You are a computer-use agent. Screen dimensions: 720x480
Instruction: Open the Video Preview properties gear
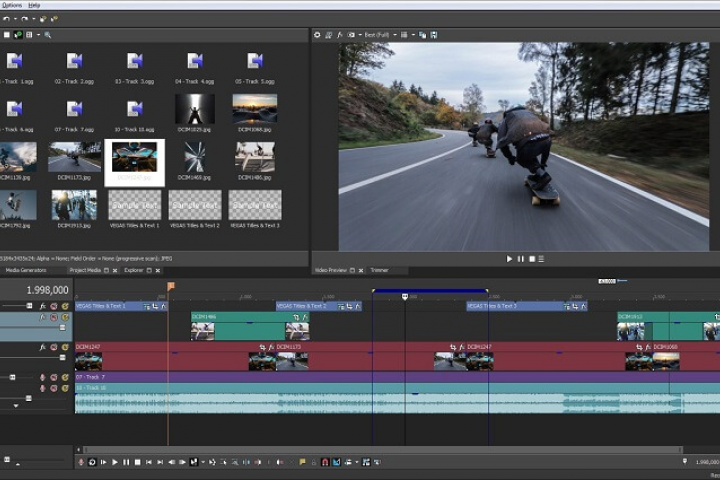pyautogui.click(x=317, y=34)
